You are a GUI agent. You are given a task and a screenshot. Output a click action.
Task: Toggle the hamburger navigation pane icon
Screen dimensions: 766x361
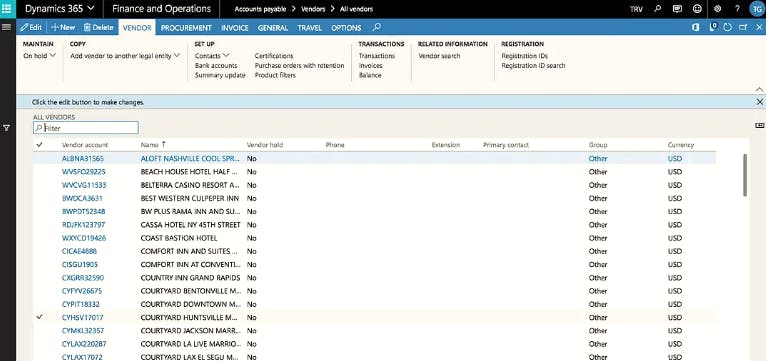7,27
